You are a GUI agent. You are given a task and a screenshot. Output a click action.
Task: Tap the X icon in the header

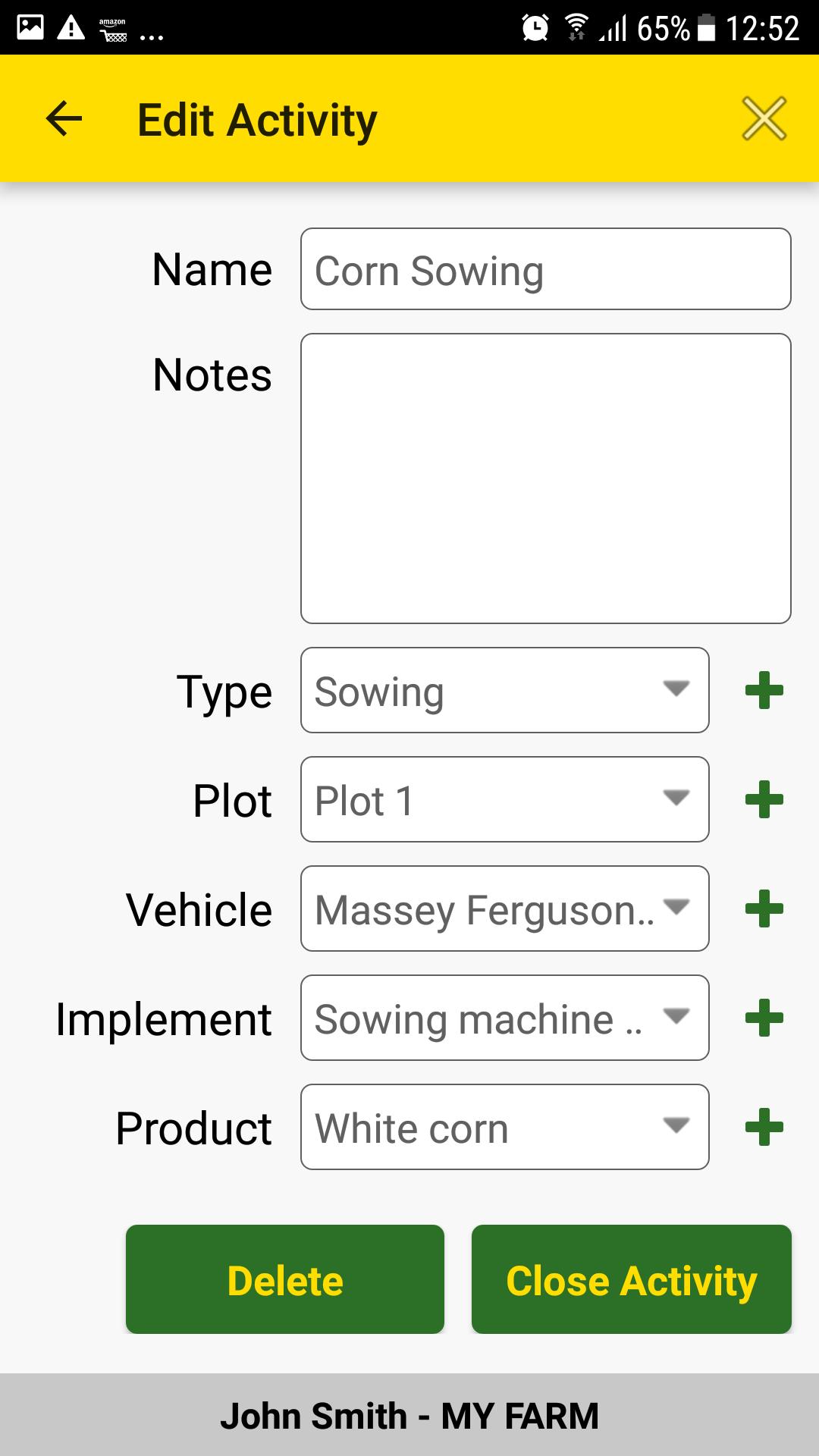click(764, 119)
